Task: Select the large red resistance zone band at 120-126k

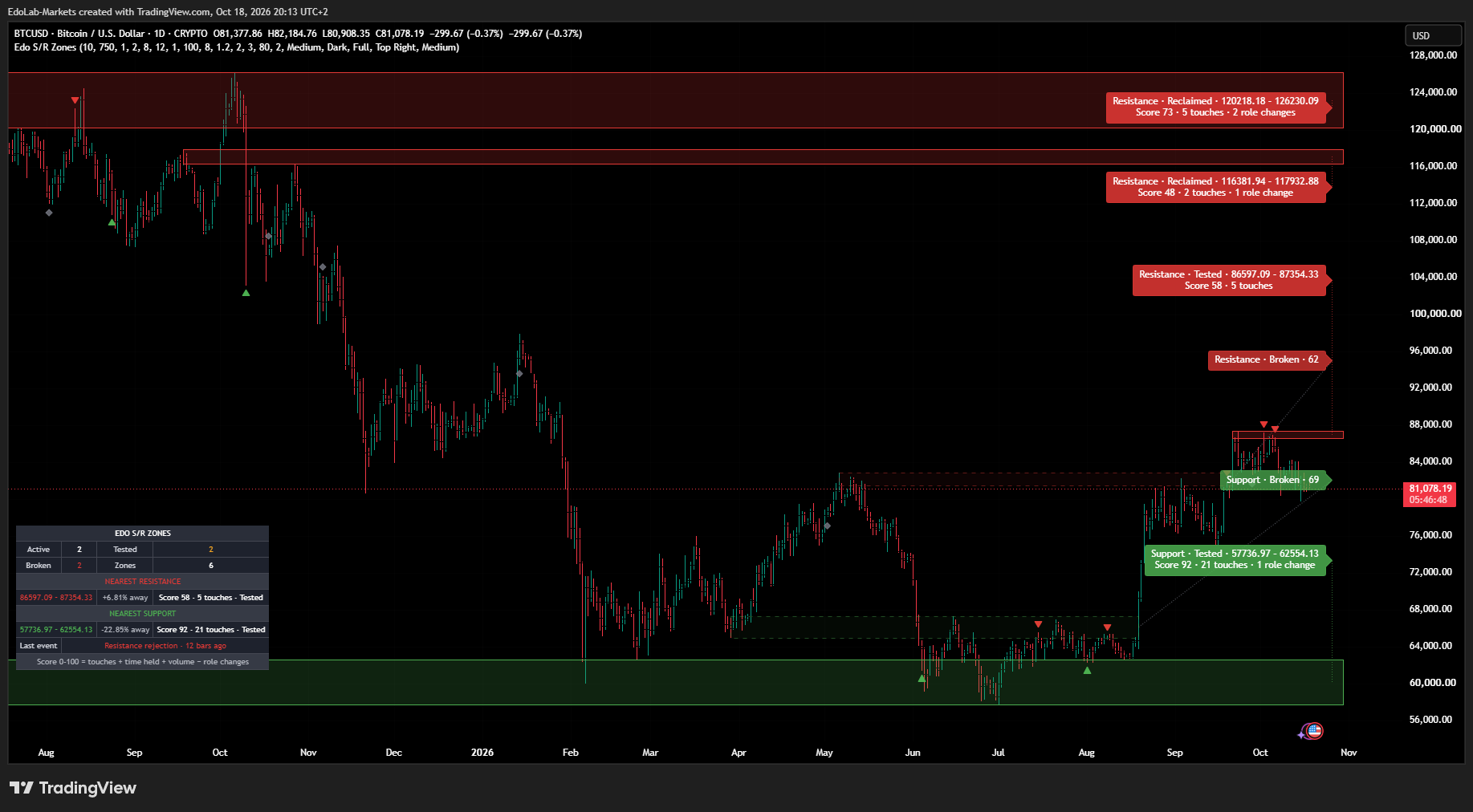Action: (675, 100)
